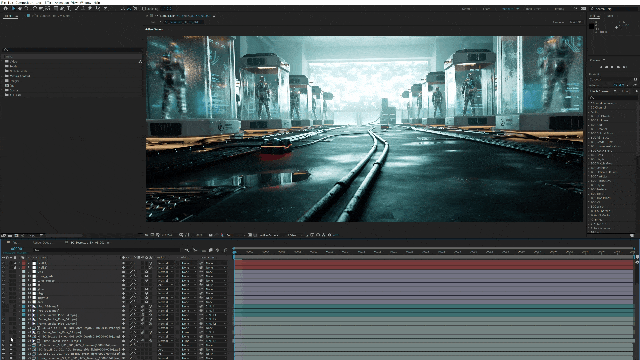Click the New Folder icon below project panel
640x360 pixels.
click(10, 235)
